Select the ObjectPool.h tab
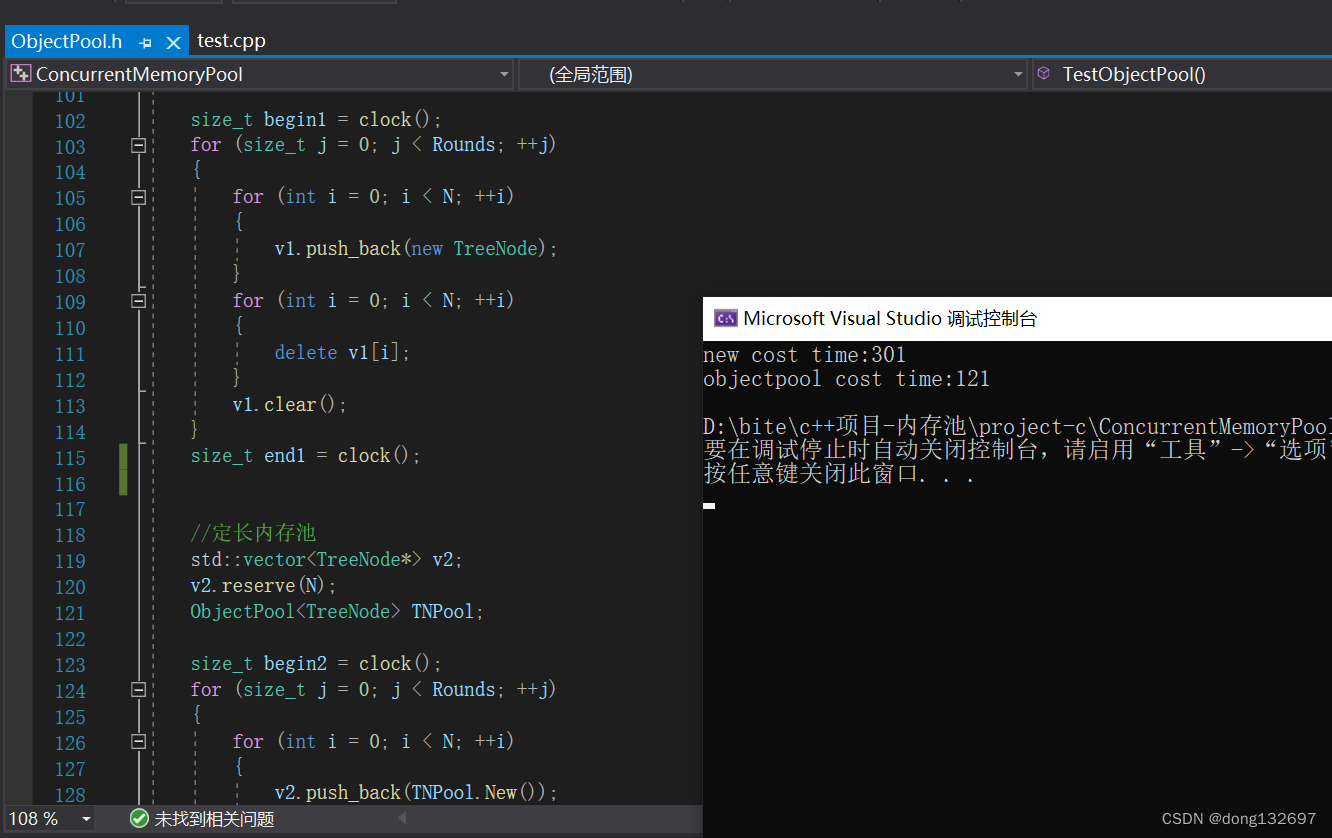This screenshot has height=838, width=1332. point(67,41)
